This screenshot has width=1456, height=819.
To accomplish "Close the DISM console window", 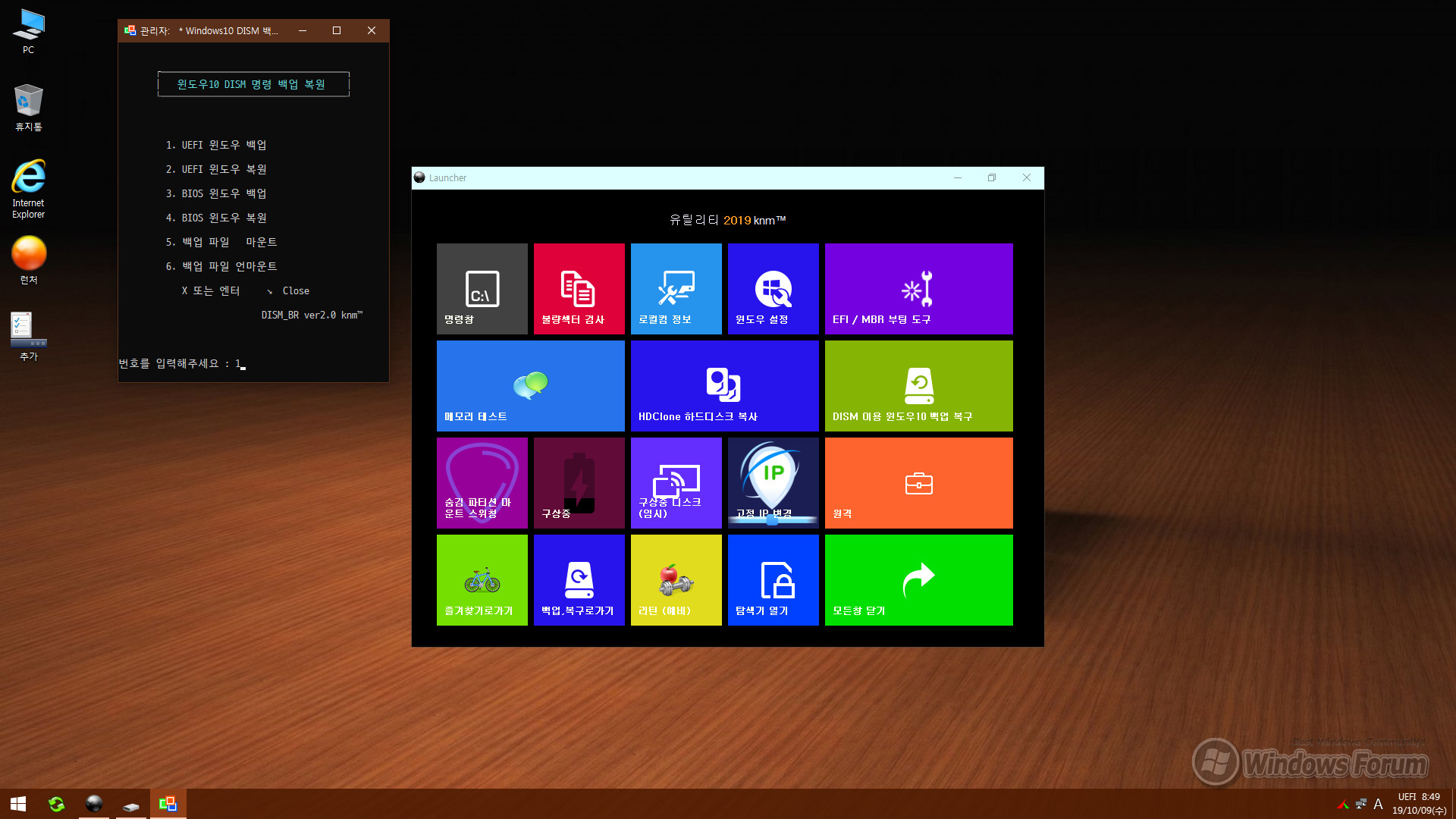I will click(372, 30).
